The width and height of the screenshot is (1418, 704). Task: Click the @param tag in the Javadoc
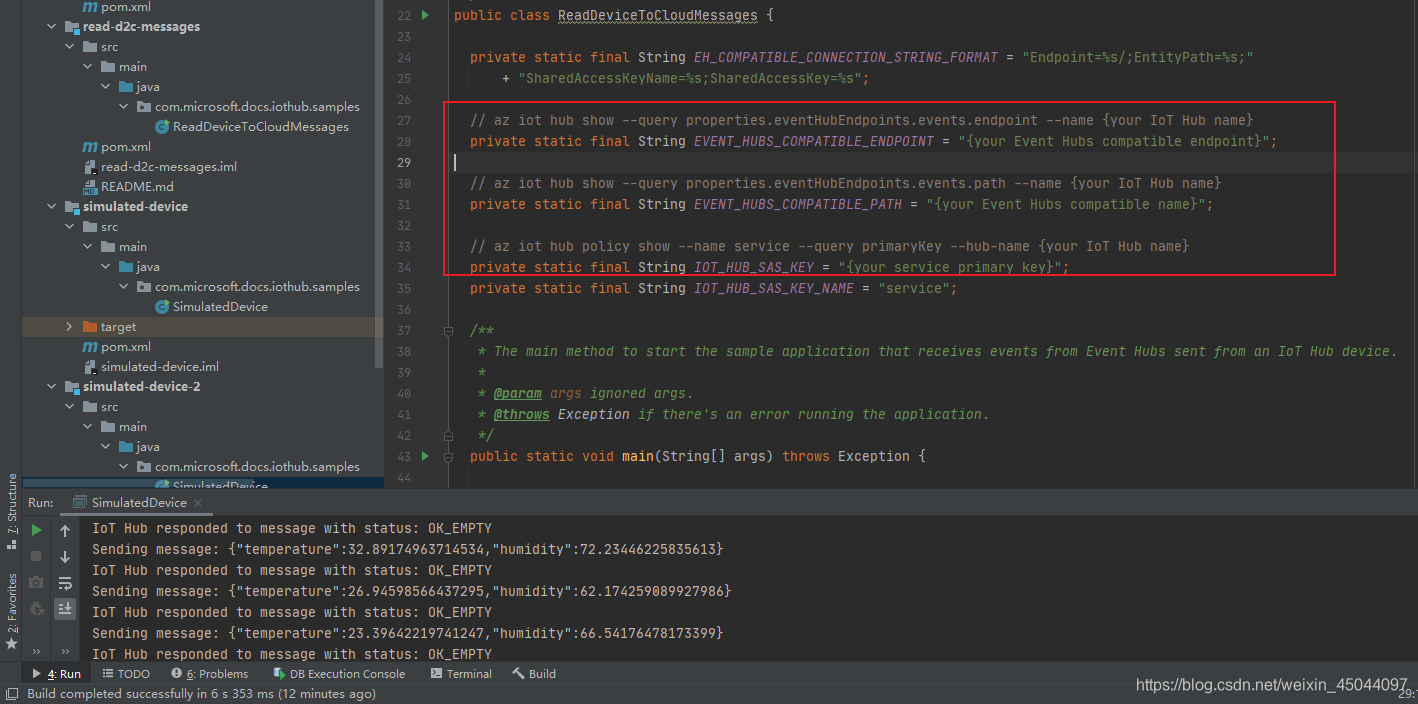(518, 393)
